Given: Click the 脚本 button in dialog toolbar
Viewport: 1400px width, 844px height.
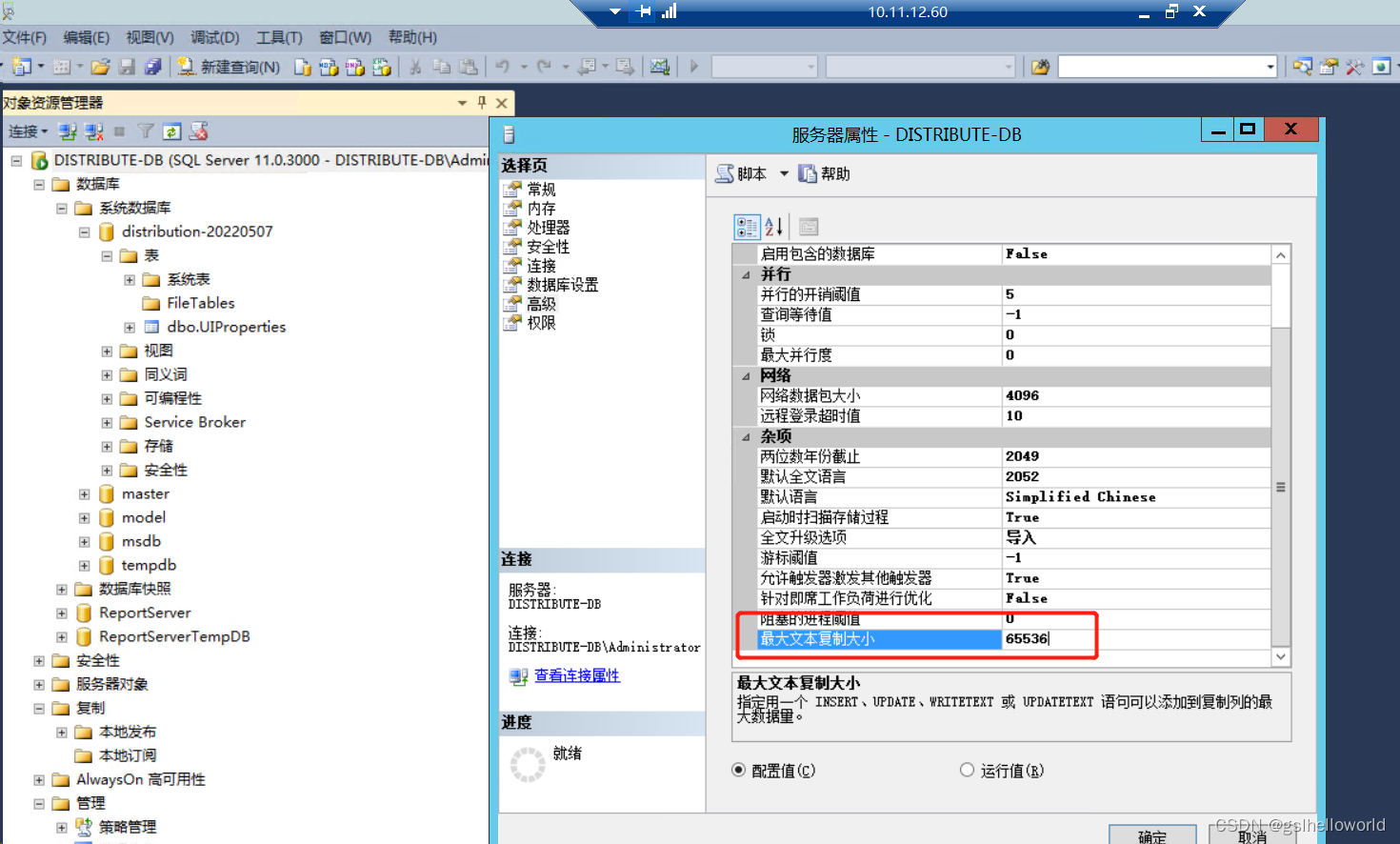Looking at the screenshot, I should [742, 173].
